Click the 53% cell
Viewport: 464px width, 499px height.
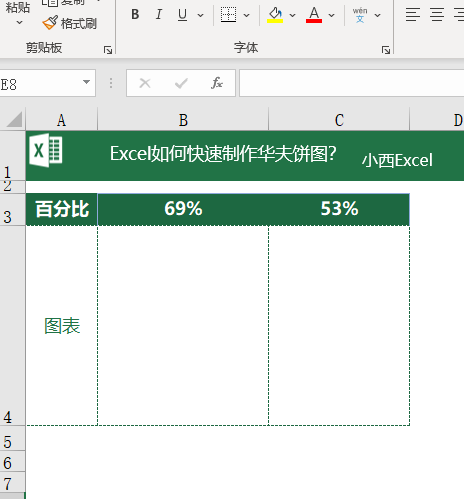pos(339,209)
